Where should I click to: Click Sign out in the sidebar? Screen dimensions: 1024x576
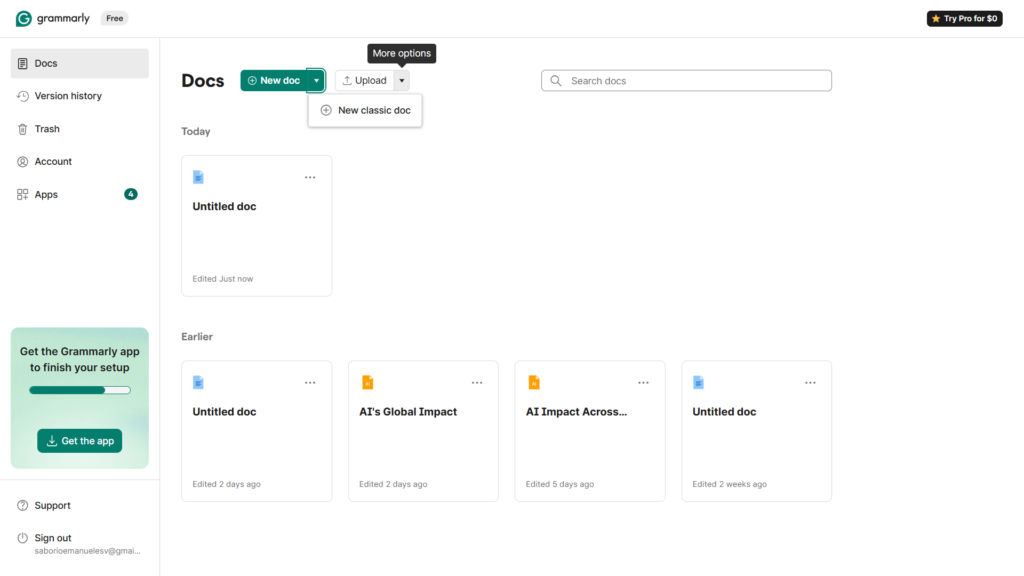[x=53, y=538]
